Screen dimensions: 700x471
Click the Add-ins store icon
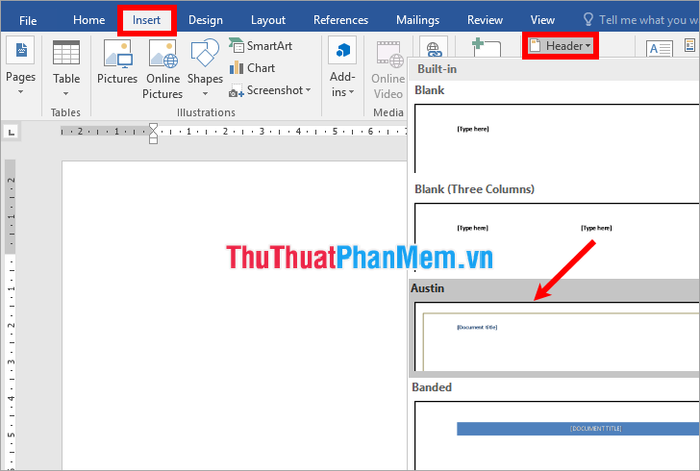coord(343,51)
